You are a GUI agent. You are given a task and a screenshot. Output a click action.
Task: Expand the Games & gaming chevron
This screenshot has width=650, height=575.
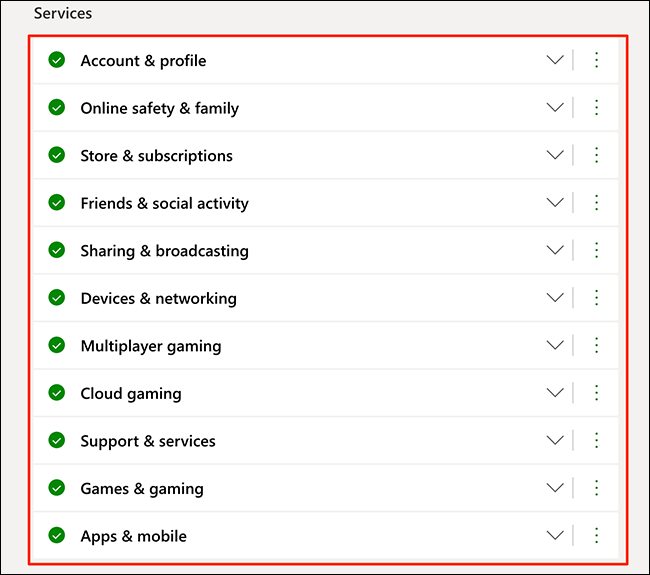click(x=555, y=488)
